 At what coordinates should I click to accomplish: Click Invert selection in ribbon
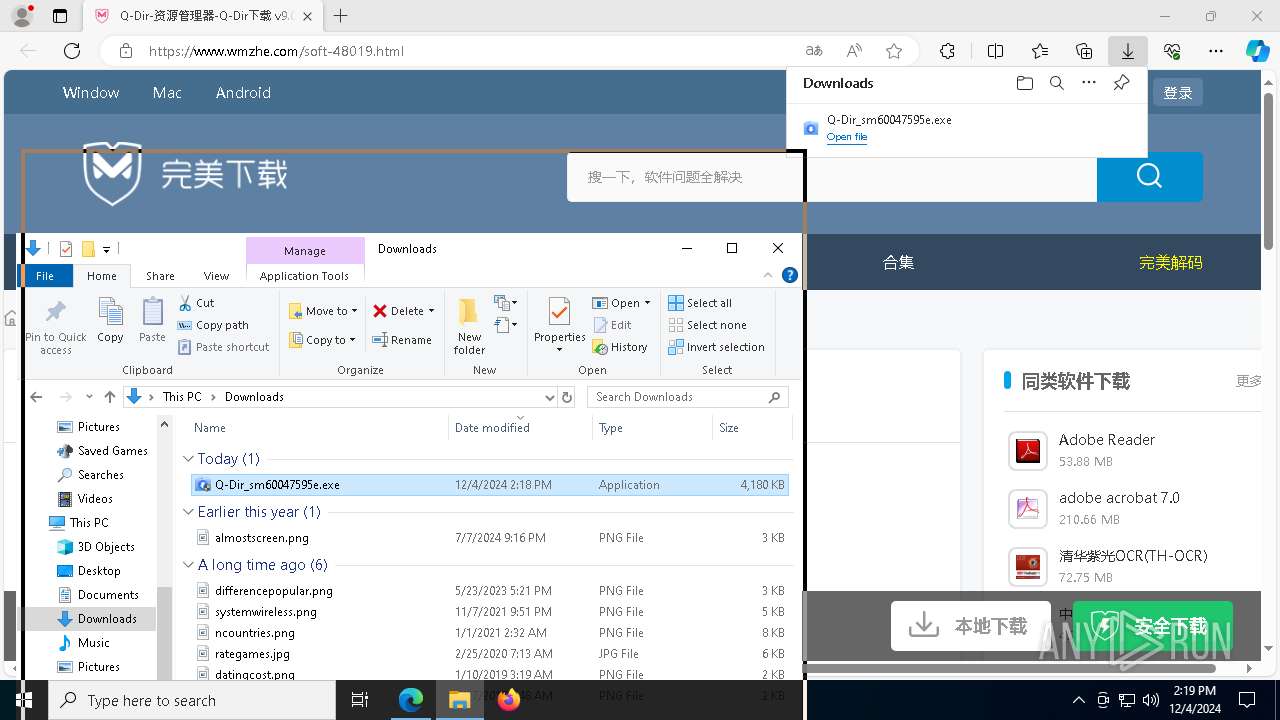pyautogui.click(x=716, y=347)
